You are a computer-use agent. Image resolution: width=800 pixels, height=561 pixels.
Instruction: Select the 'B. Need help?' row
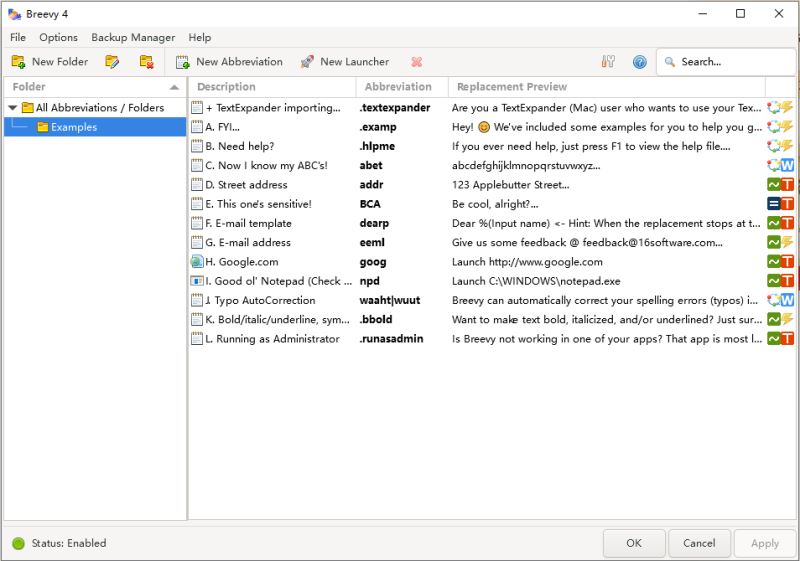coord(492,146)
